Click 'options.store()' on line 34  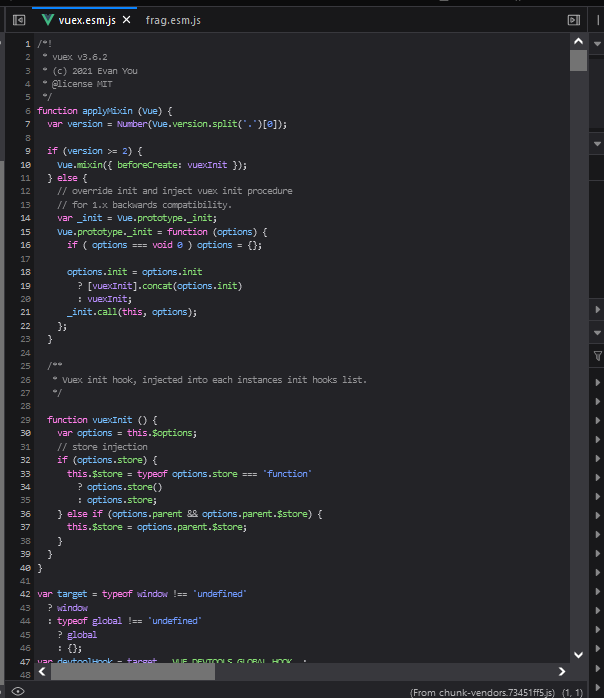tap(125, 487)
